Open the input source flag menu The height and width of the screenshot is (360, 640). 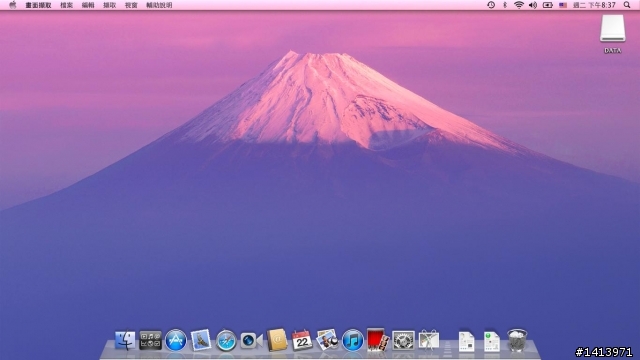tap(563, 5)
